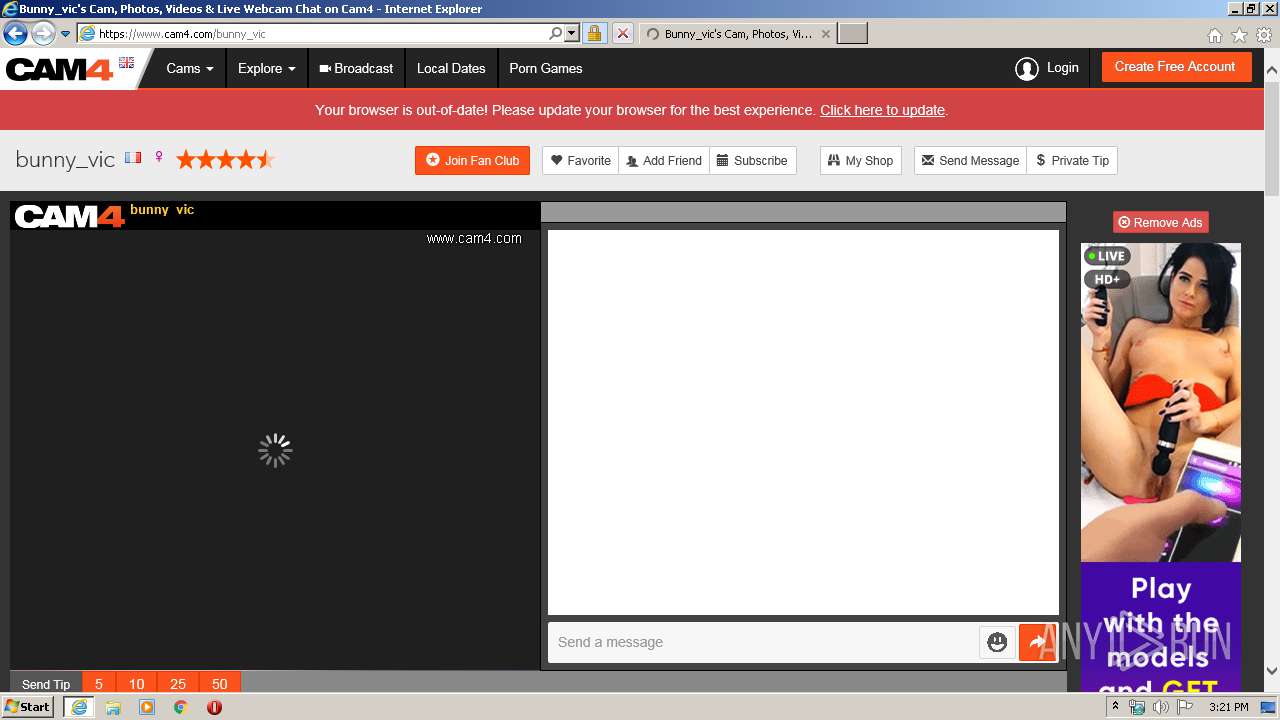
Task: Click the 'Click here to update' link
Action: point(882,110)
